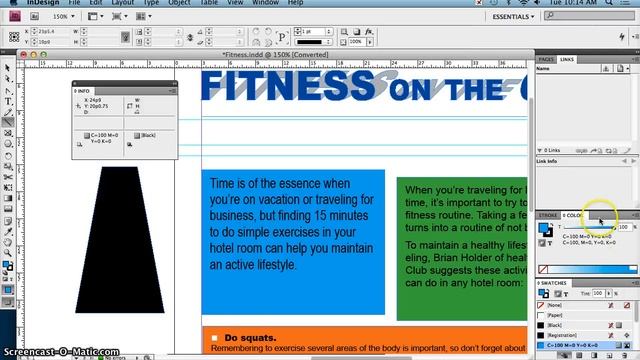Select the Eyedropper tool
The image size is (640, 360).
coord(8,232)
